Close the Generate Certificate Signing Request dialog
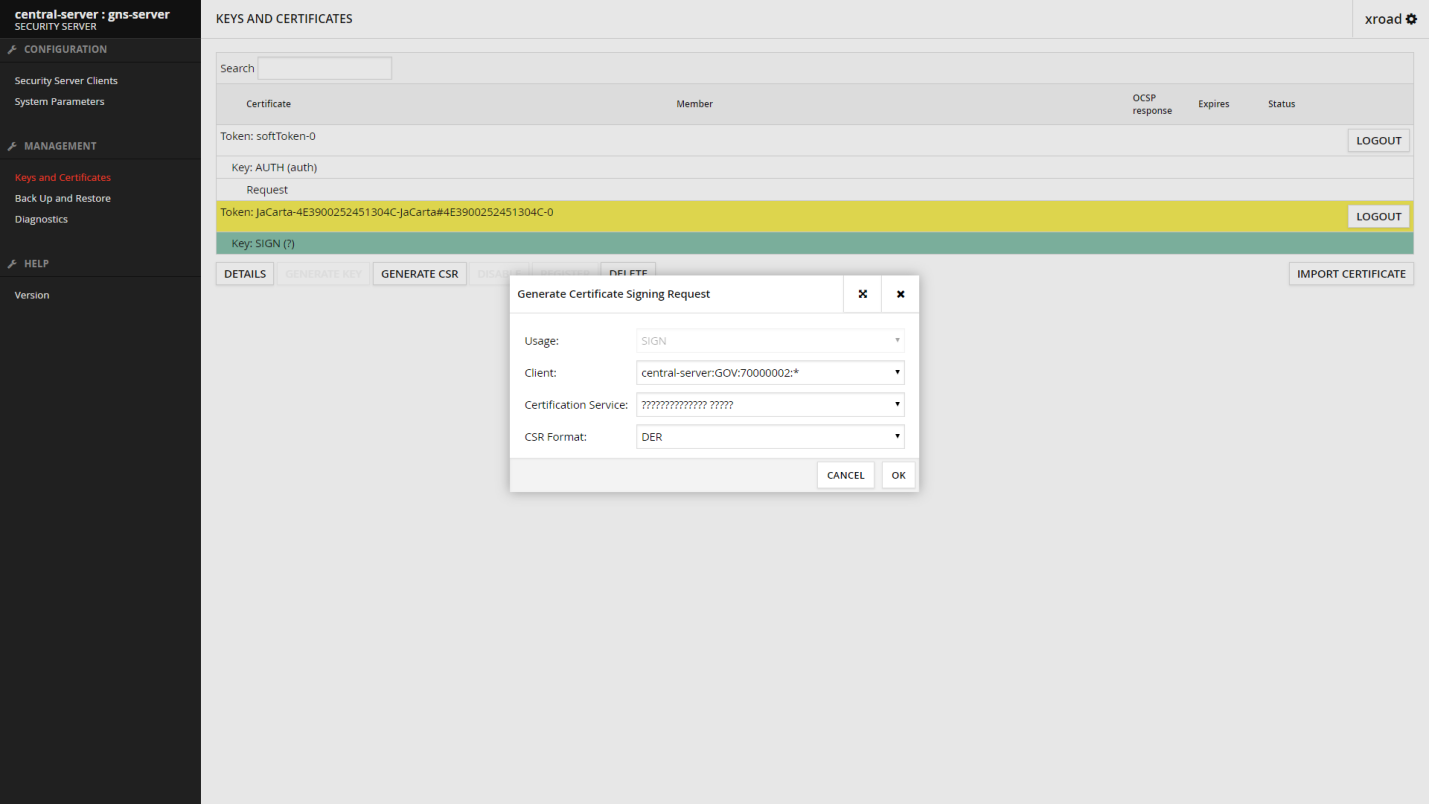1429x804 pixels. (x=900, y=294)
